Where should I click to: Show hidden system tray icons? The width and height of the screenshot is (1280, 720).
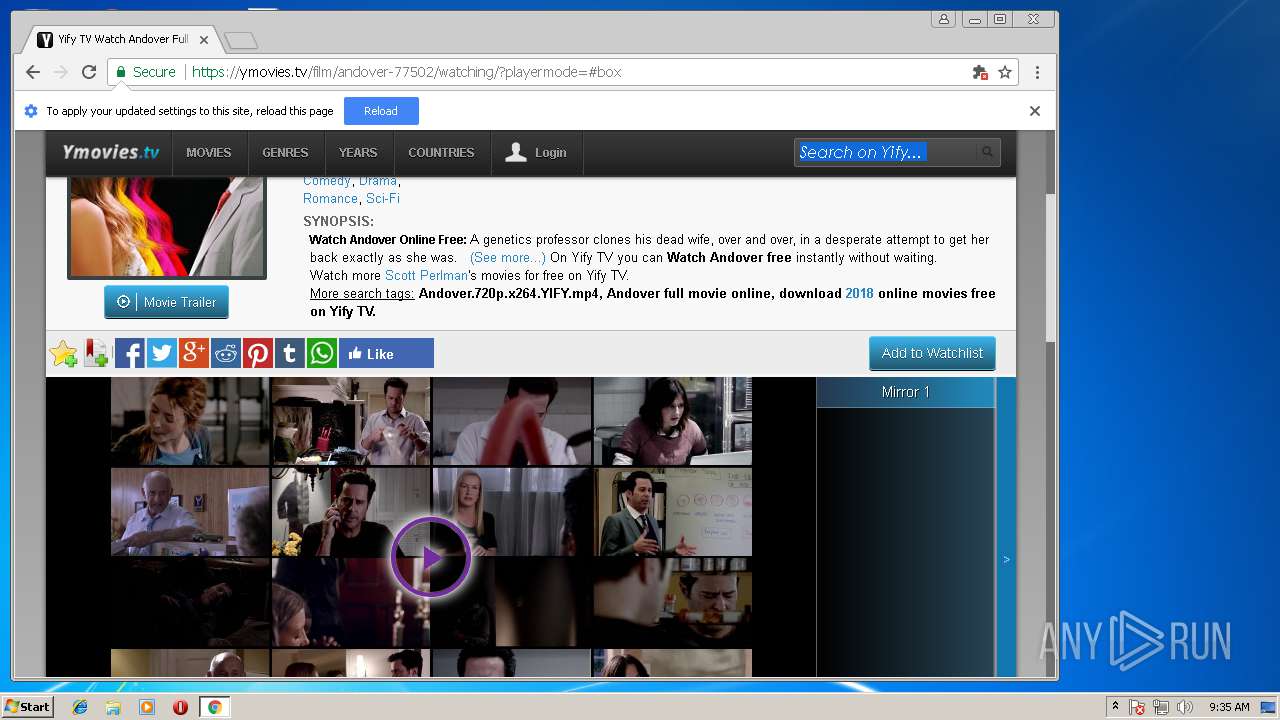tap(1115, 707)
